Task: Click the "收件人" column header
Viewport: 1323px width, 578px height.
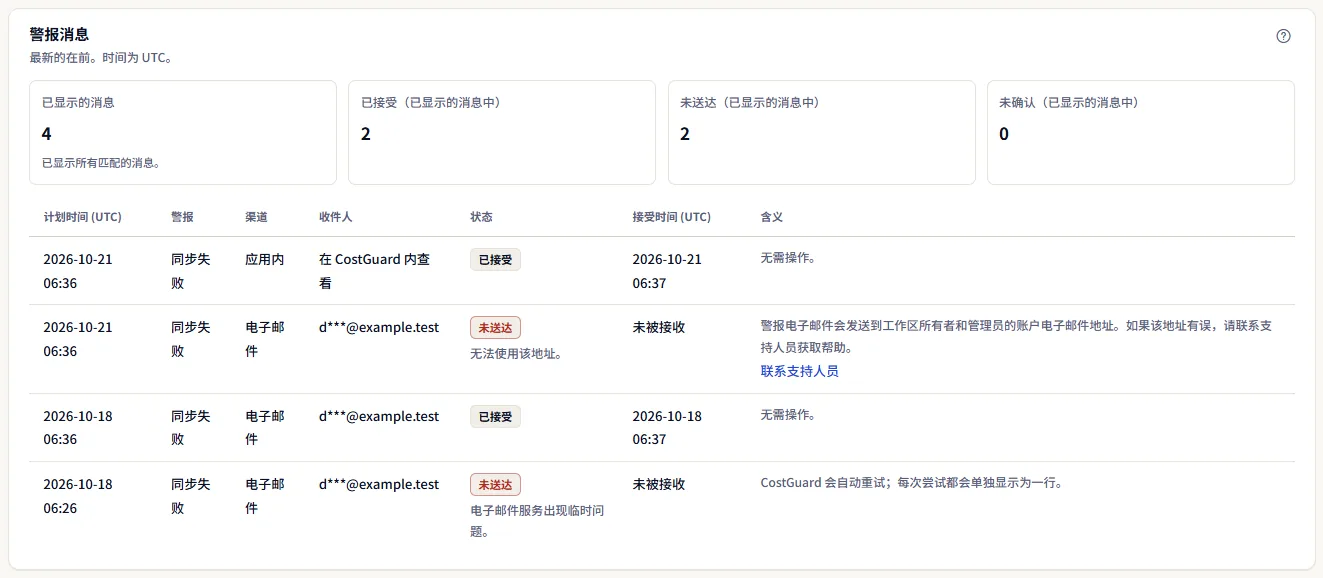Action: pos(336,217)
